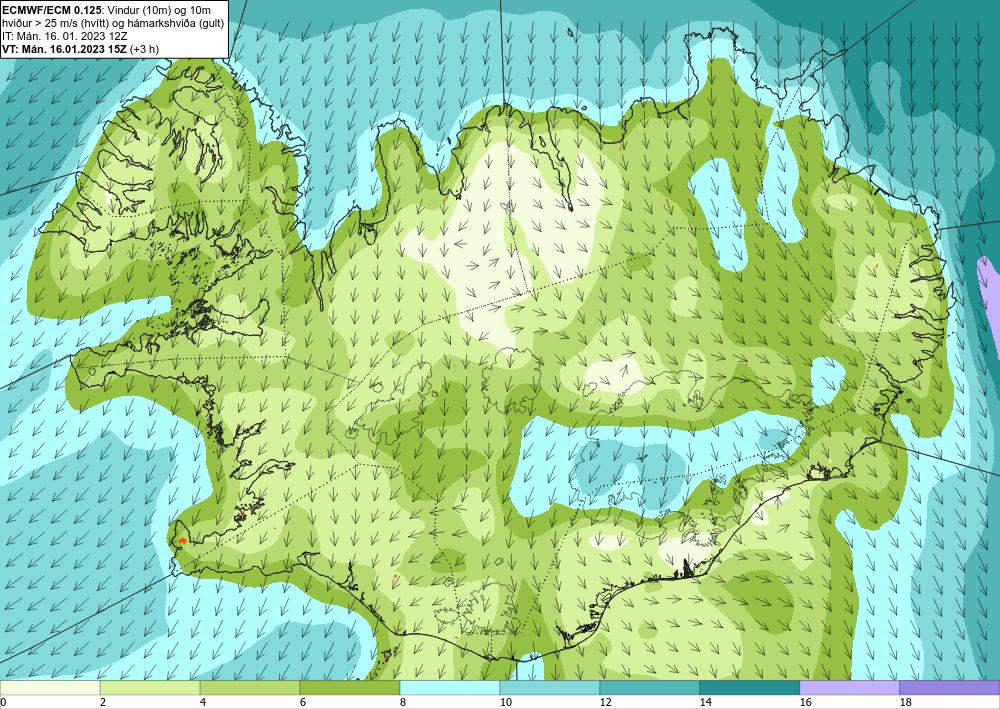Image resolution: width=1000 pixels, height=709 pixels.
Task: Click the 8-10 m/s light cyan swatch
Action: point(450,688)
